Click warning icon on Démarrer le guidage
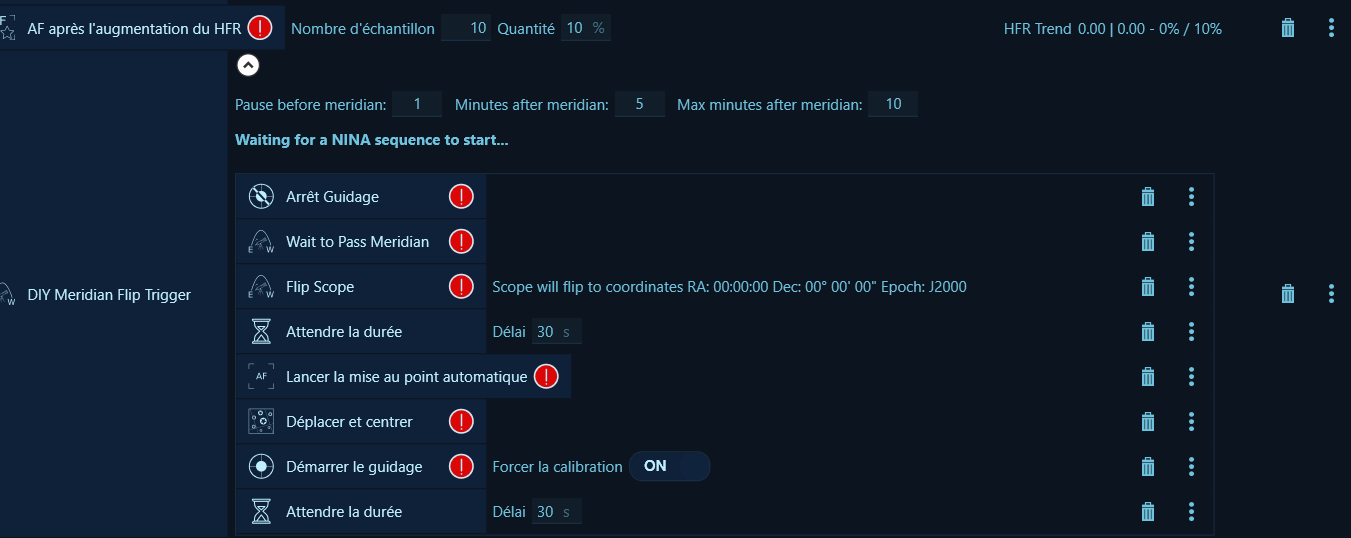This screenshot has height=538, width=1351. coord(461,467)
